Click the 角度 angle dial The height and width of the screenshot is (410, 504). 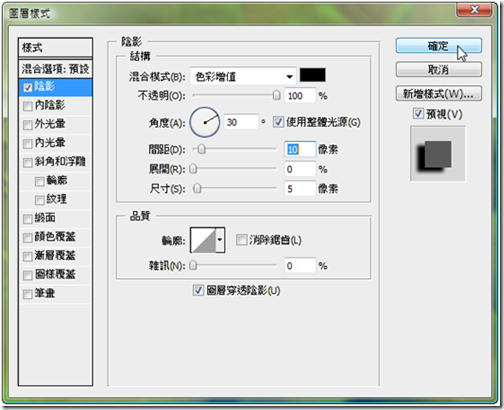point(205,122)
